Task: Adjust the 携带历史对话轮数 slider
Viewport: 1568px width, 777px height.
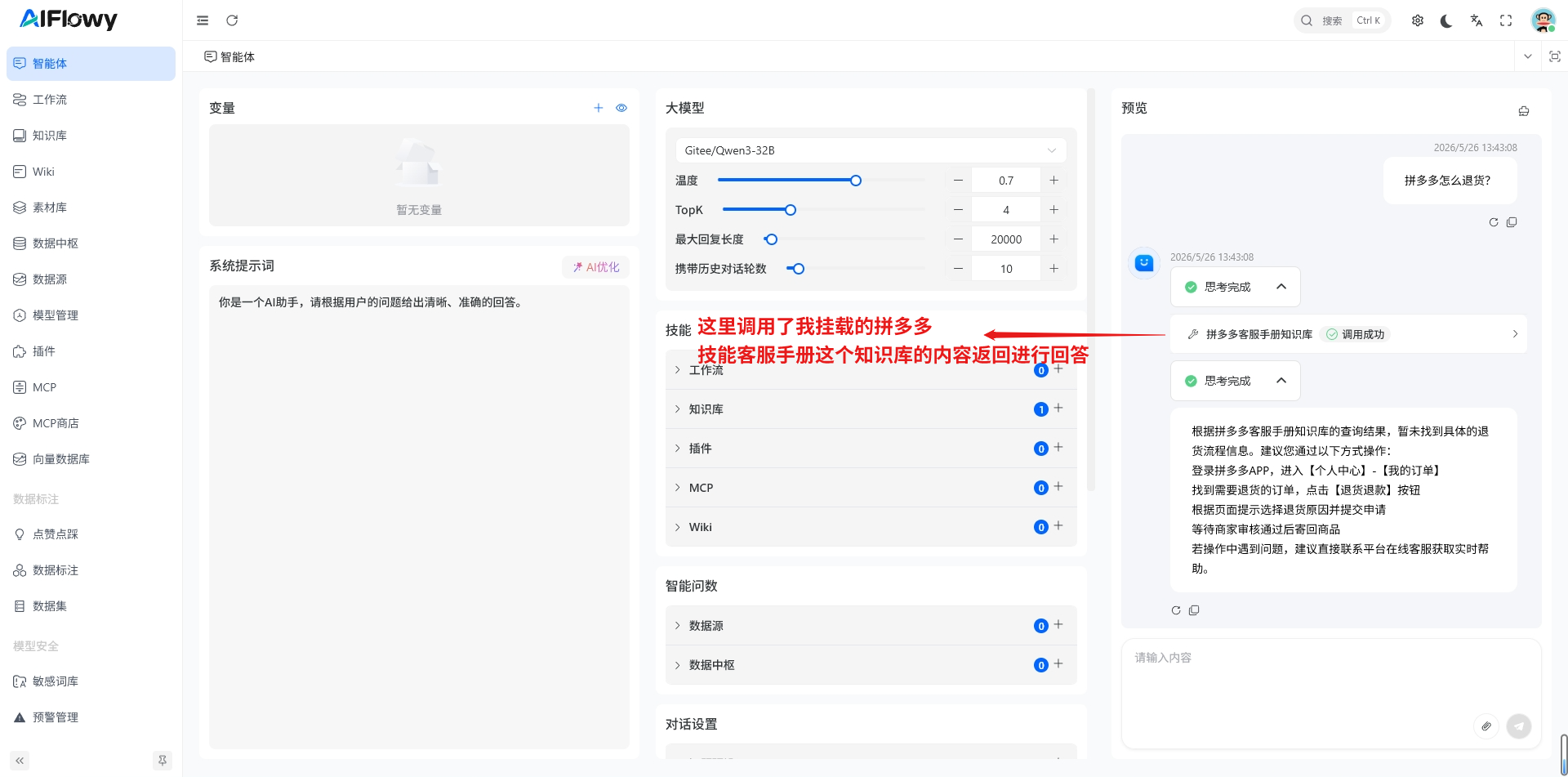Action: tap(799, 269)
